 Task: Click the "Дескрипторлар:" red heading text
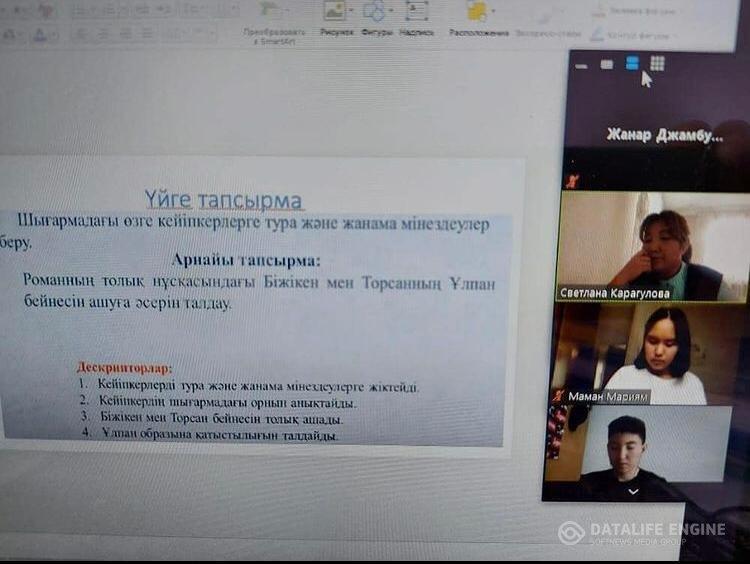124,368
